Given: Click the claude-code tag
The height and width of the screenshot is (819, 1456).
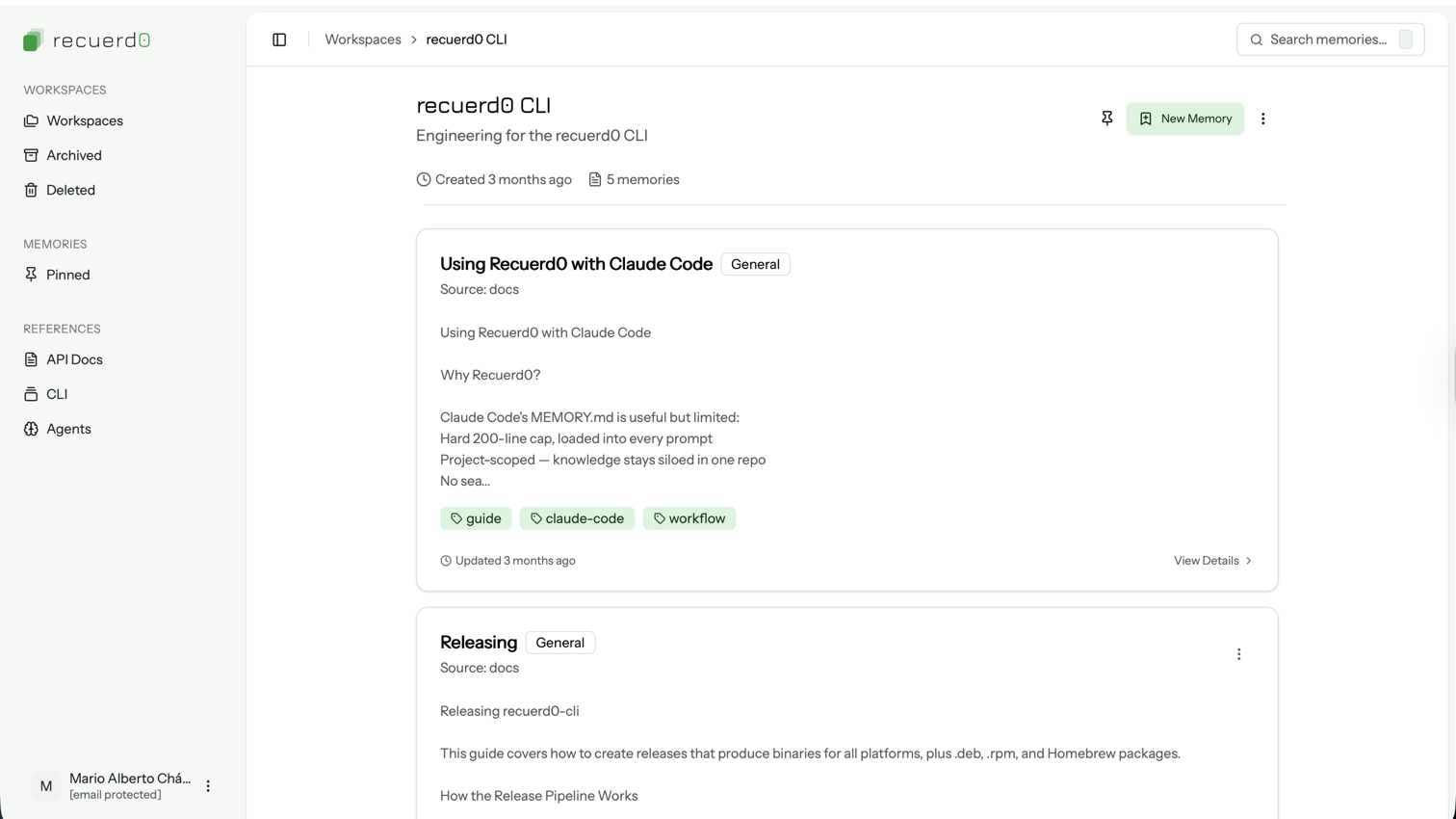Looking at the screenshot, I should [x=577, y=518].
